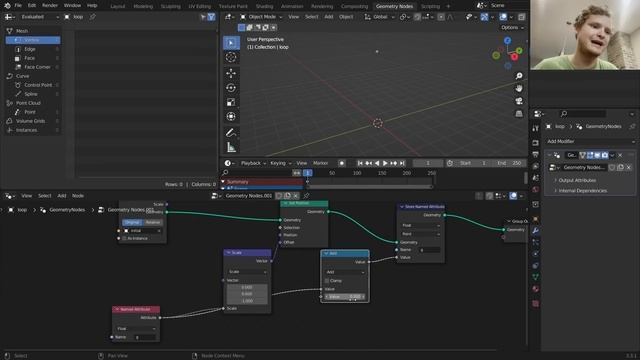Open the Playback menu in timeline

point(253,163)
